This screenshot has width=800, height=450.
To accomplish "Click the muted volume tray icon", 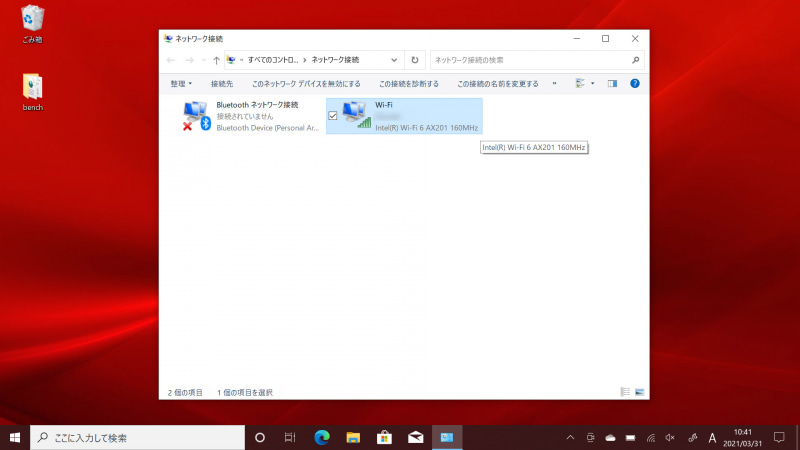I will coord(670,438).
